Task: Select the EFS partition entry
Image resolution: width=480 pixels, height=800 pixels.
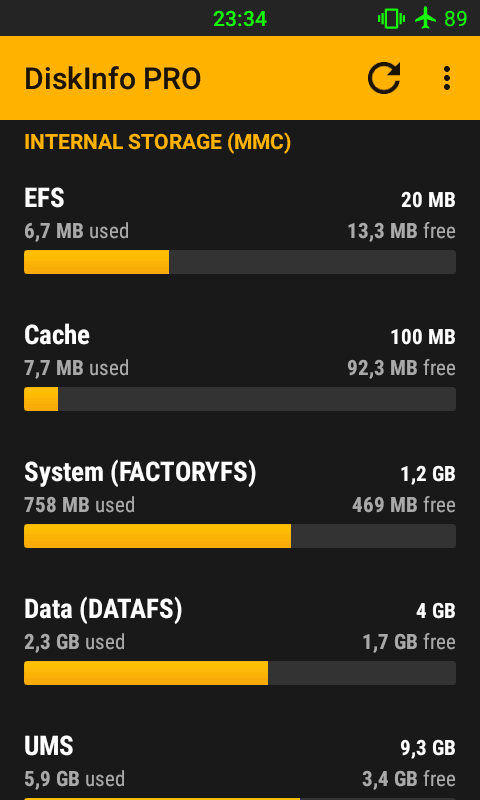Action: [240, 230]
